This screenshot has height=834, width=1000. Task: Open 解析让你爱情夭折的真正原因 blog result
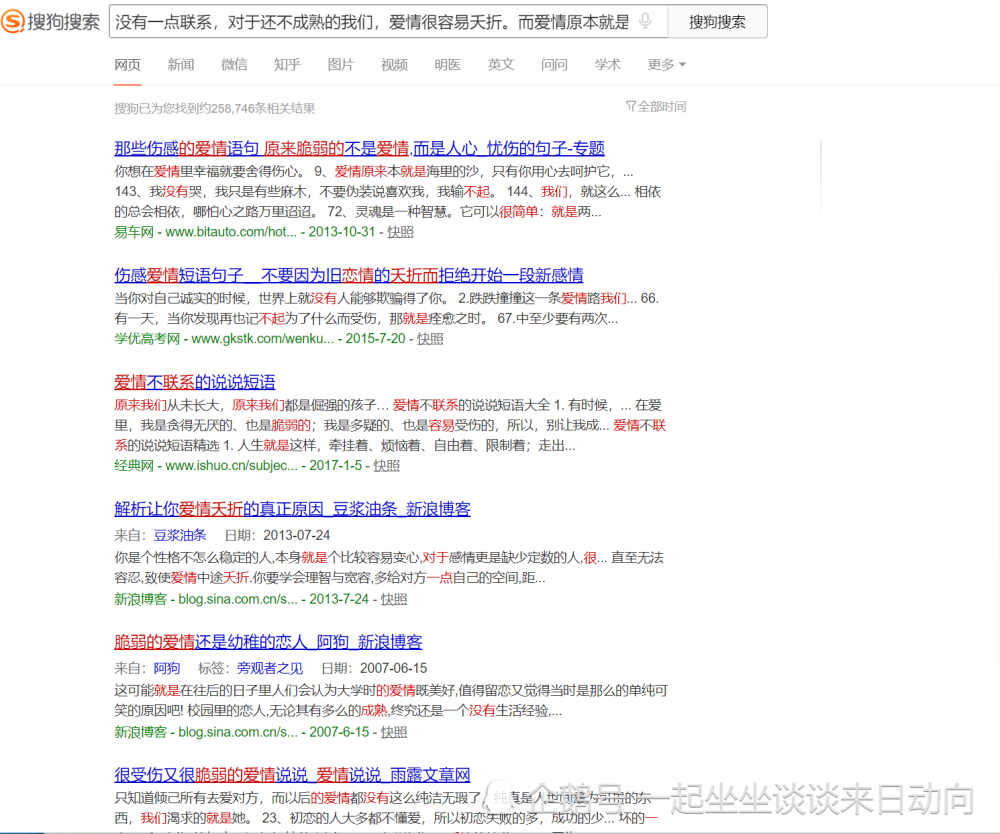(292, 509)
